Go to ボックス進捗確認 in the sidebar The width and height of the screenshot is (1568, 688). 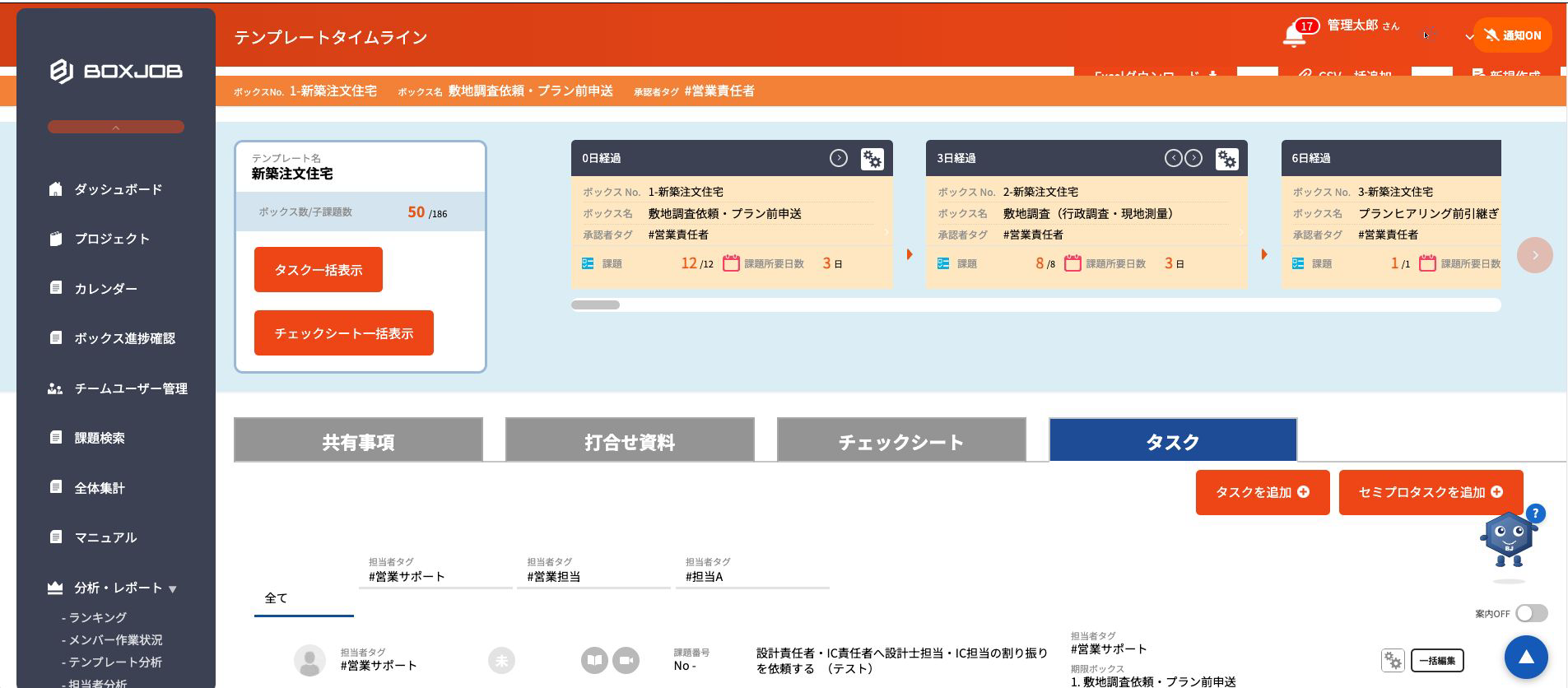(124, 338)
